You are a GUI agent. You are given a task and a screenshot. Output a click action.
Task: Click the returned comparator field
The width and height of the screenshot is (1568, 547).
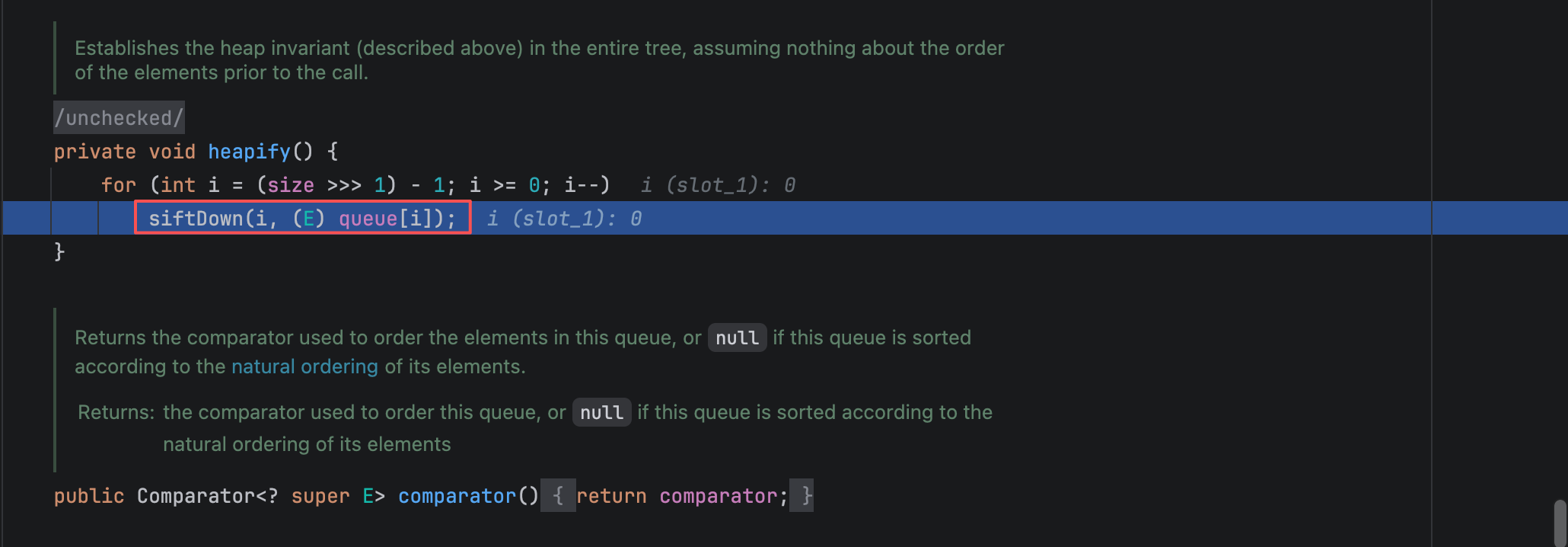click(718, 496)
